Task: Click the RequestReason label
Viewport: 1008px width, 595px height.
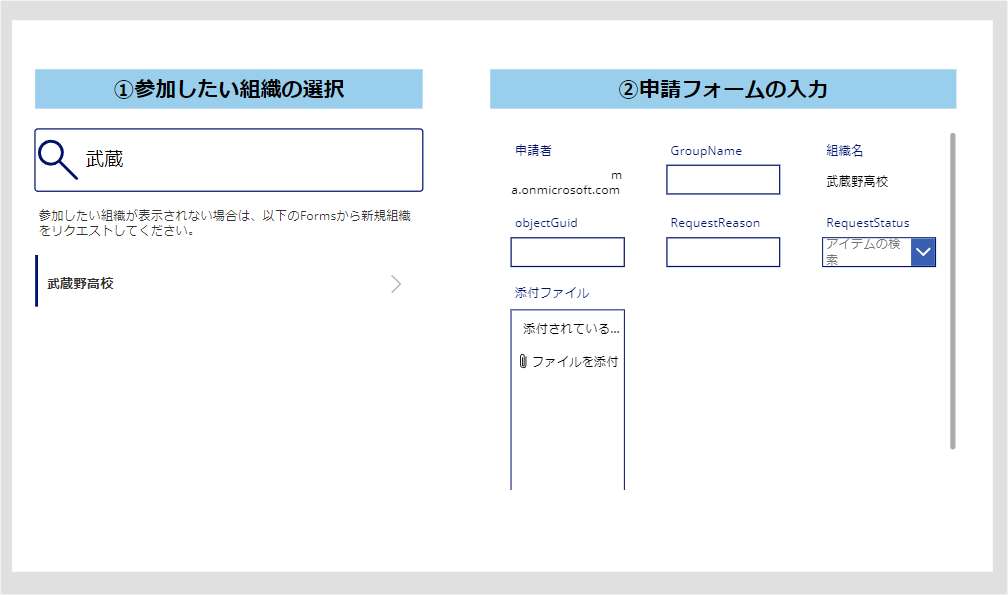Action: tap(715, 223)
